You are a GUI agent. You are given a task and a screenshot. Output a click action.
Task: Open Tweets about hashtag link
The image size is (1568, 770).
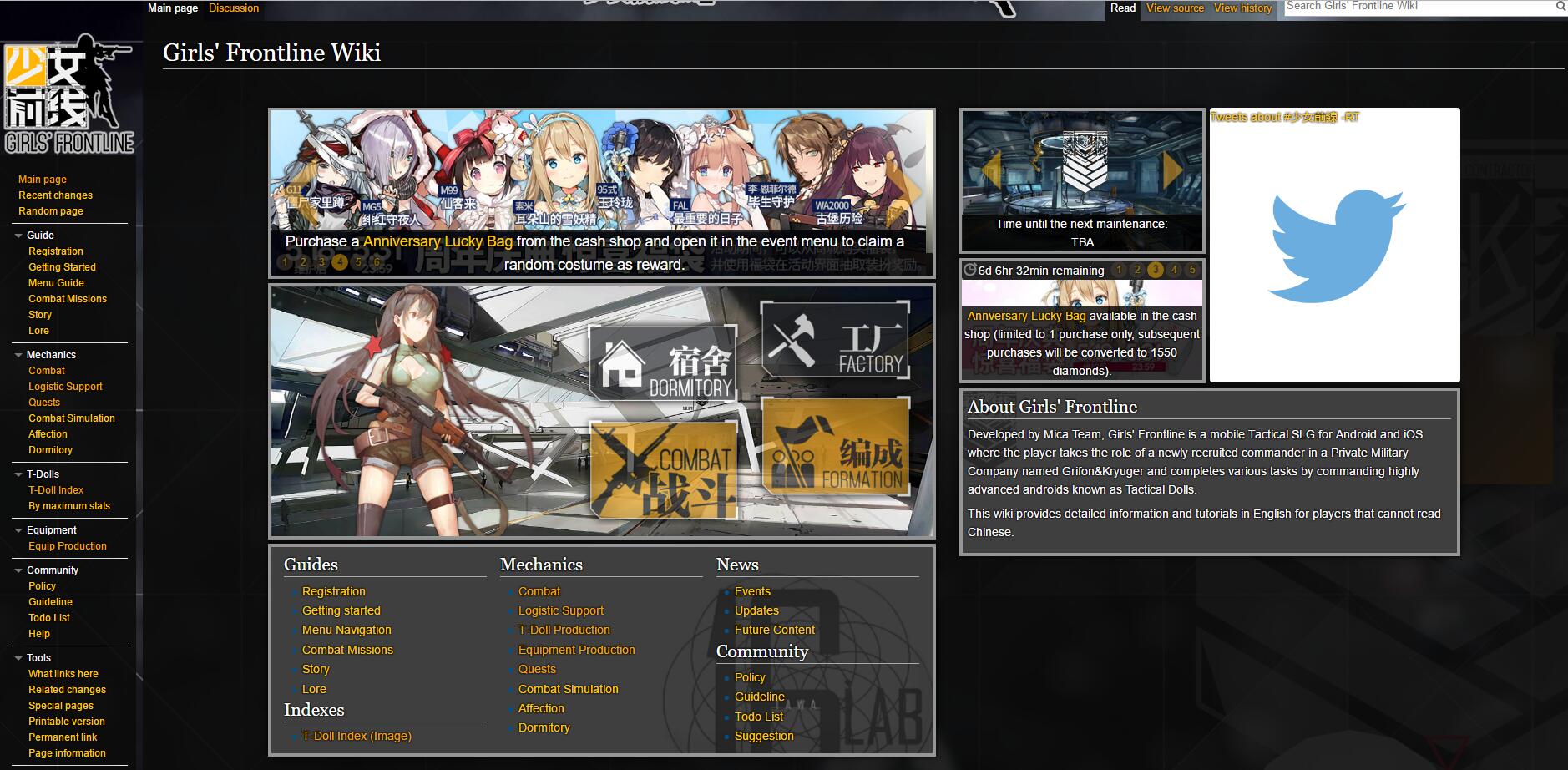[x=1284, y=117]
